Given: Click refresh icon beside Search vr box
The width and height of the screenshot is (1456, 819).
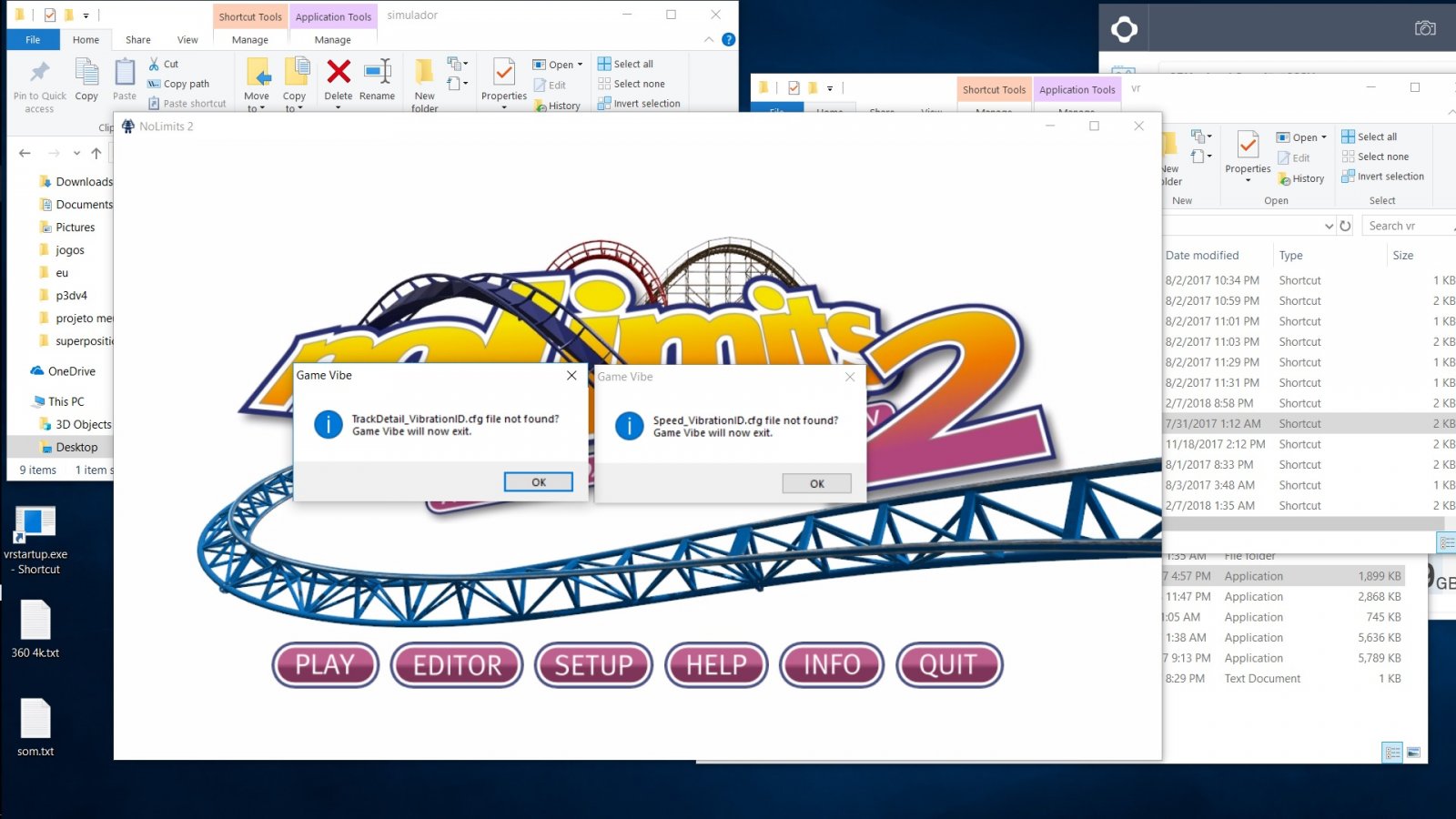Looking at the screenshot, I should point(1345,226).
